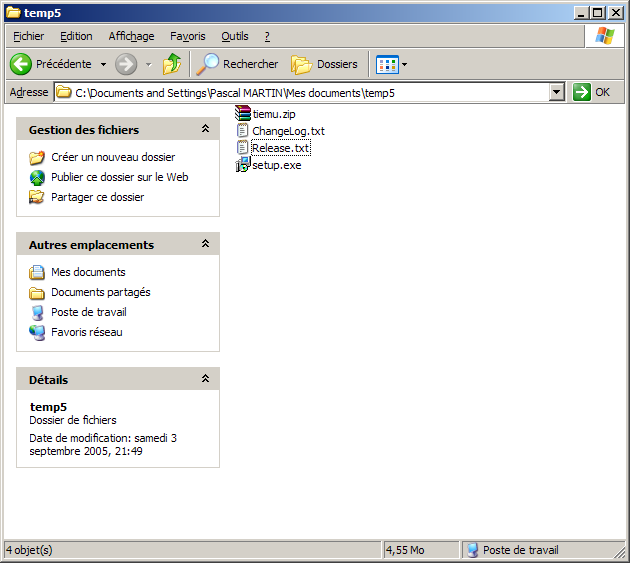The image size is (630, 563).
Task: Collapse the Gestion des fichiers panel
Action: coord(205,129)
